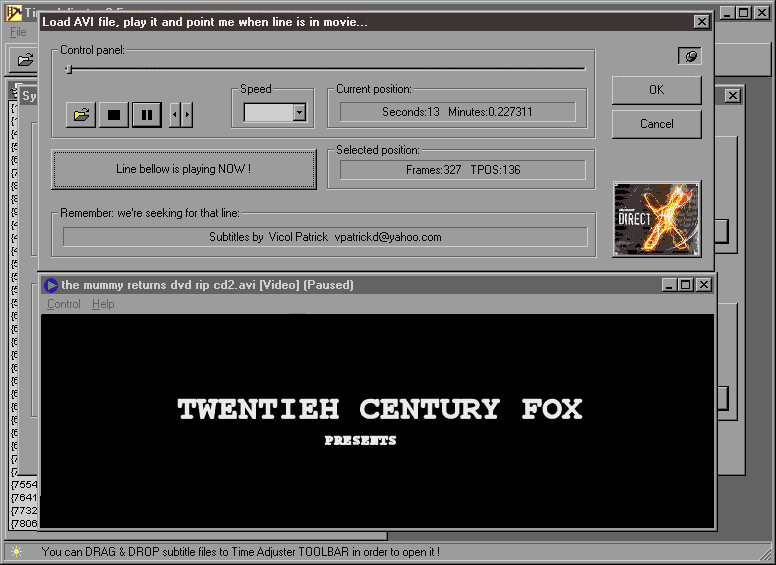
Task: Maximize the mummy returns video window
Action: point(685,285)
